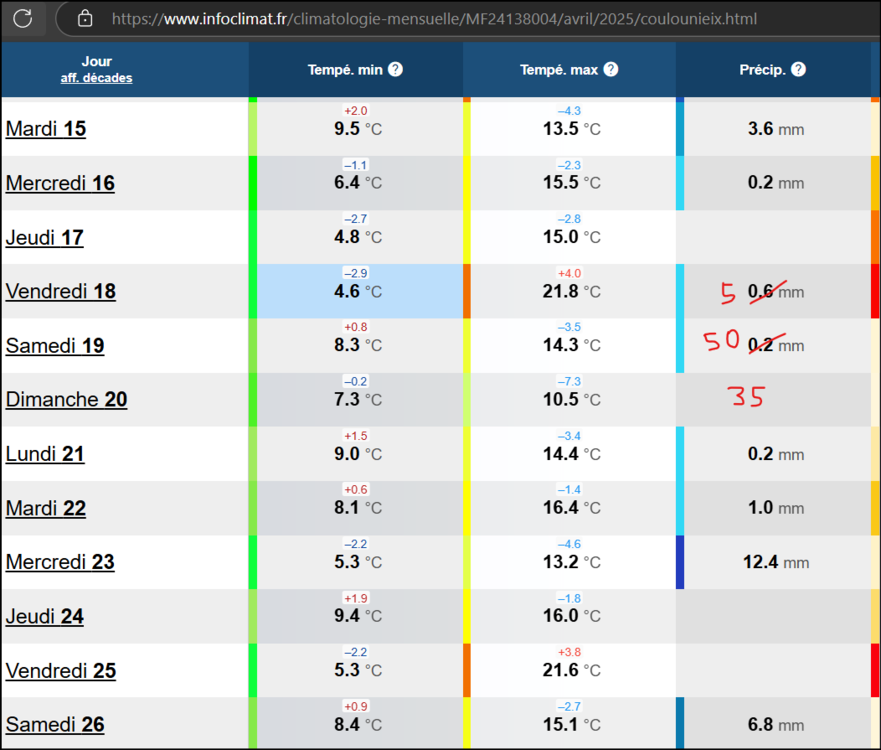Select 13.5 °C max temperature cell
The image size is (881, 750).
tap(571, 129)
